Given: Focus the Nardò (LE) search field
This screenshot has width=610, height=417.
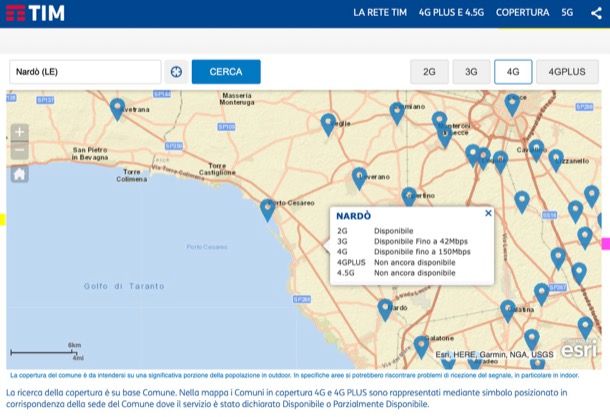Looking at the screenshot, I should coord(85,72).
